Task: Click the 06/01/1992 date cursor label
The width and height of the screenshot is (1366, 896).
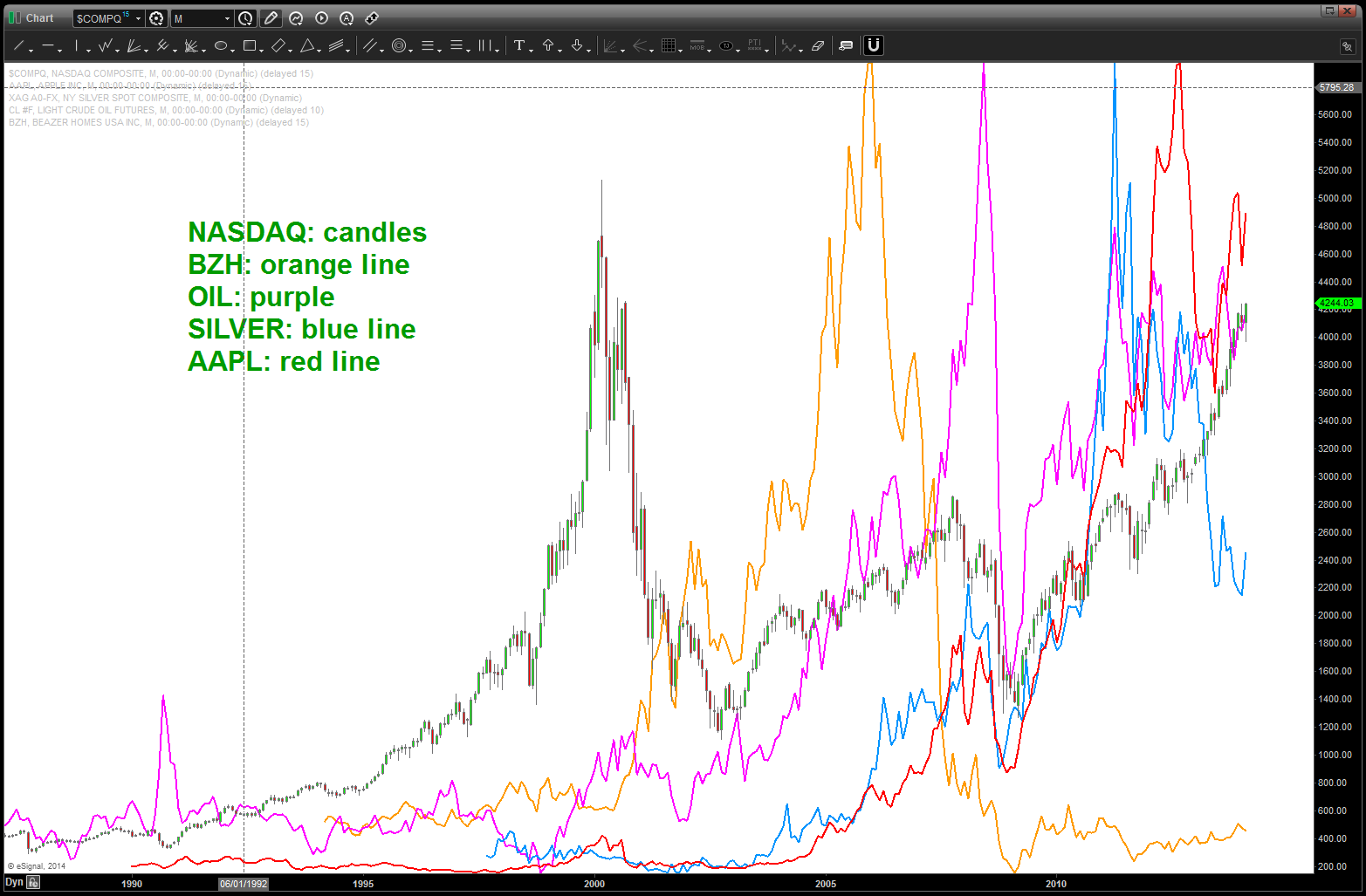Action: (x=244, y=884)
